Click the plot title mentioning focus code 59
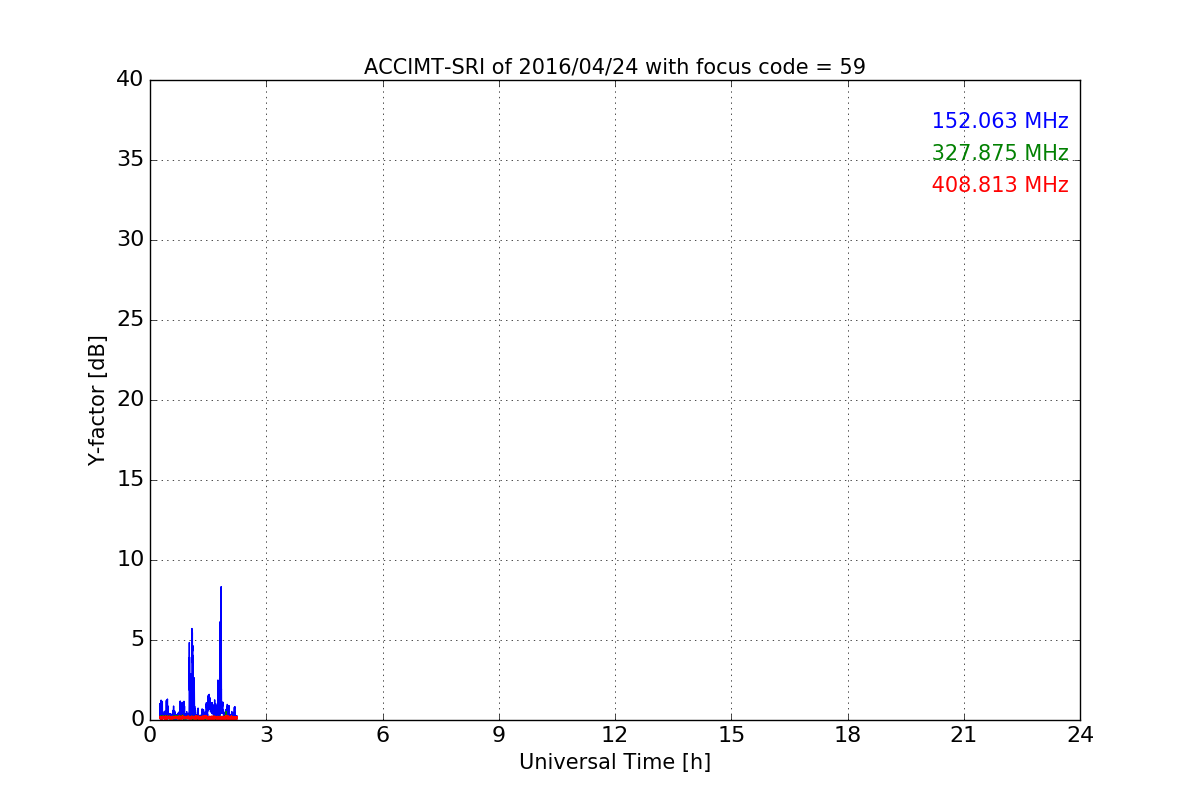 [615, 67]
